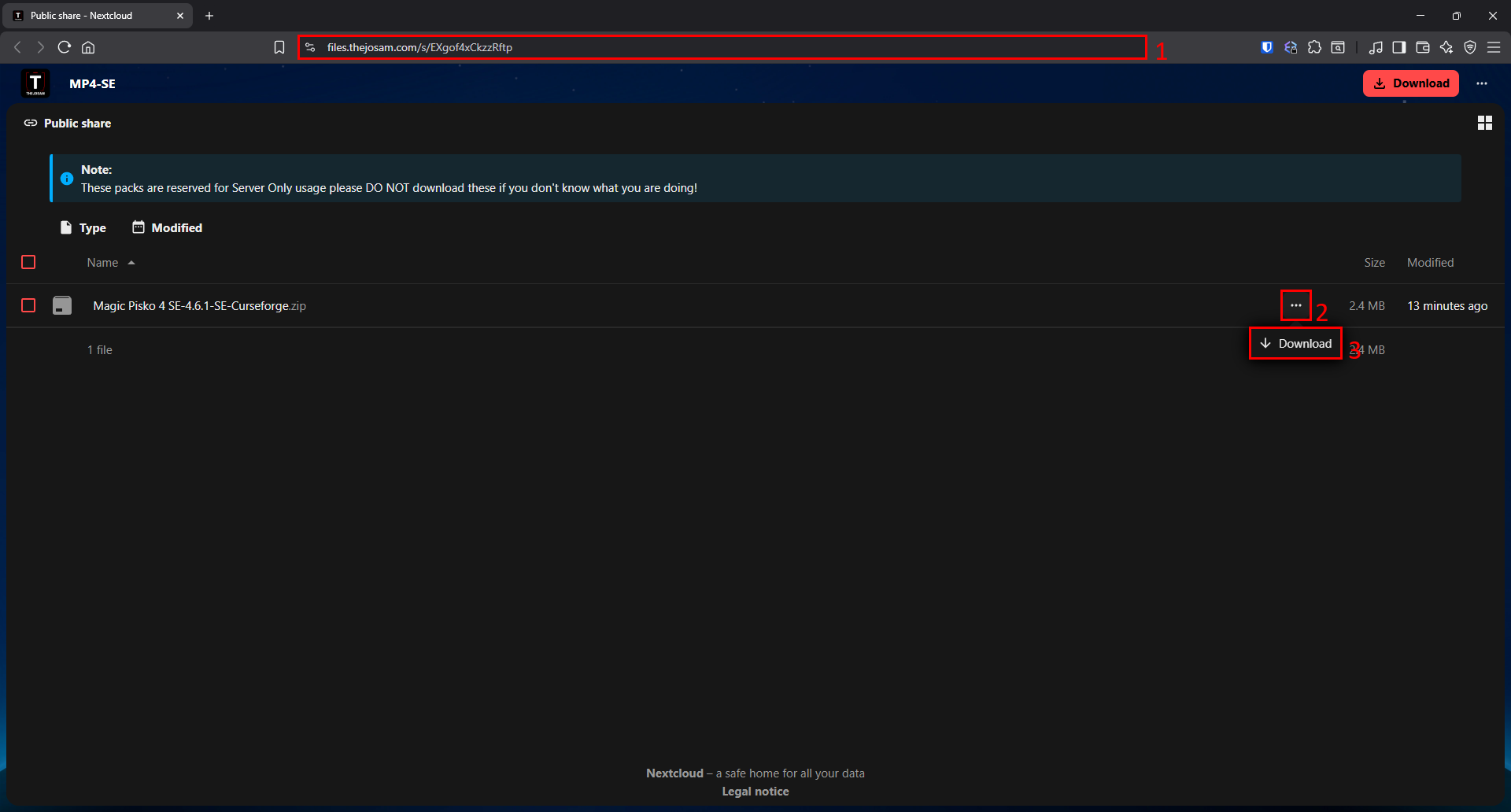Click the privacy shield icon in the toolbar
1511x812 pixels.
pyautogui.click(x=1470, y=47)
